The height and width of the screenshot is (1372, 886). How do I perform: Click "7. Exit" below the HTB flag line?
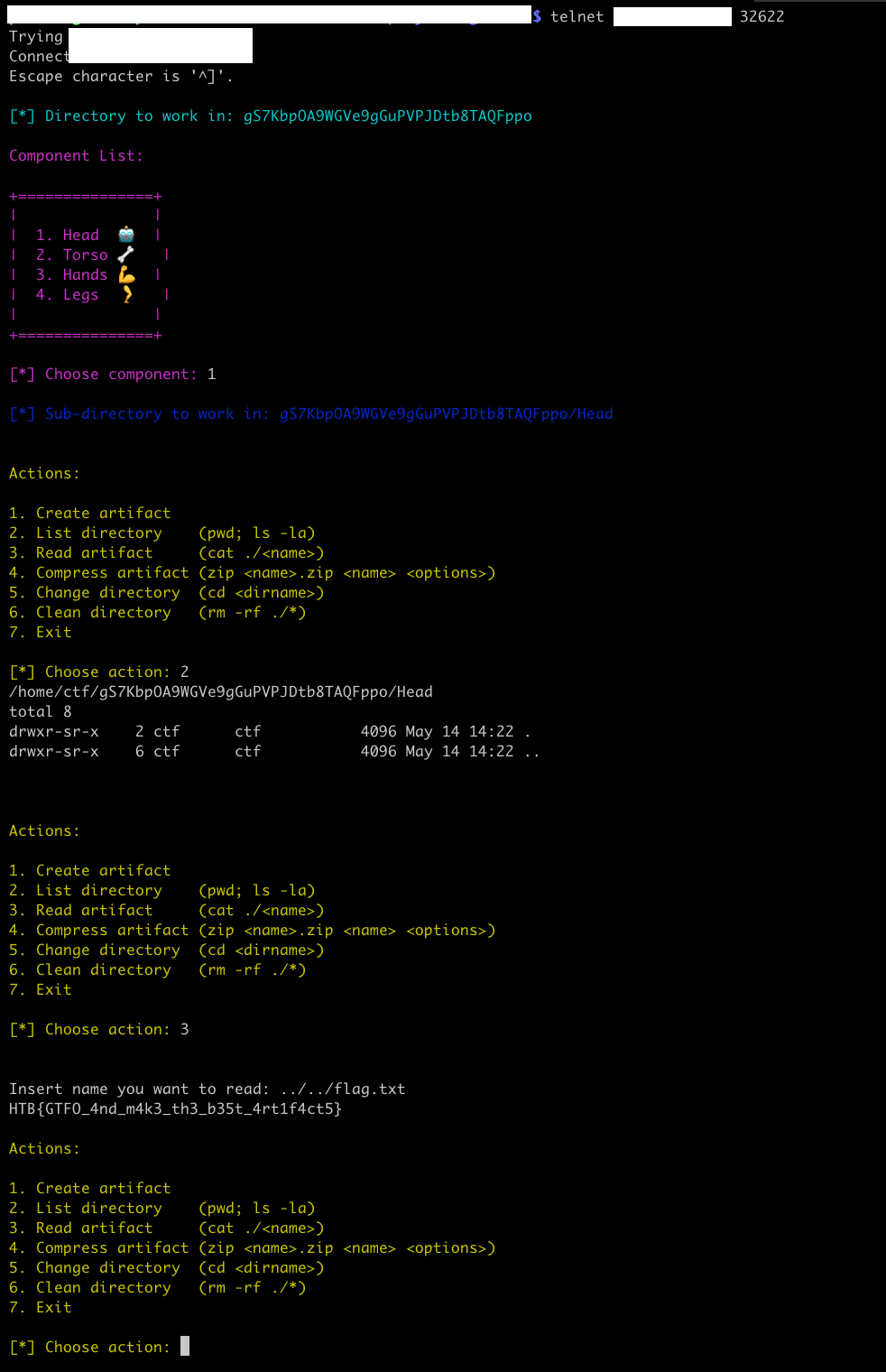pyautogui.click(x=41, y=1307)
